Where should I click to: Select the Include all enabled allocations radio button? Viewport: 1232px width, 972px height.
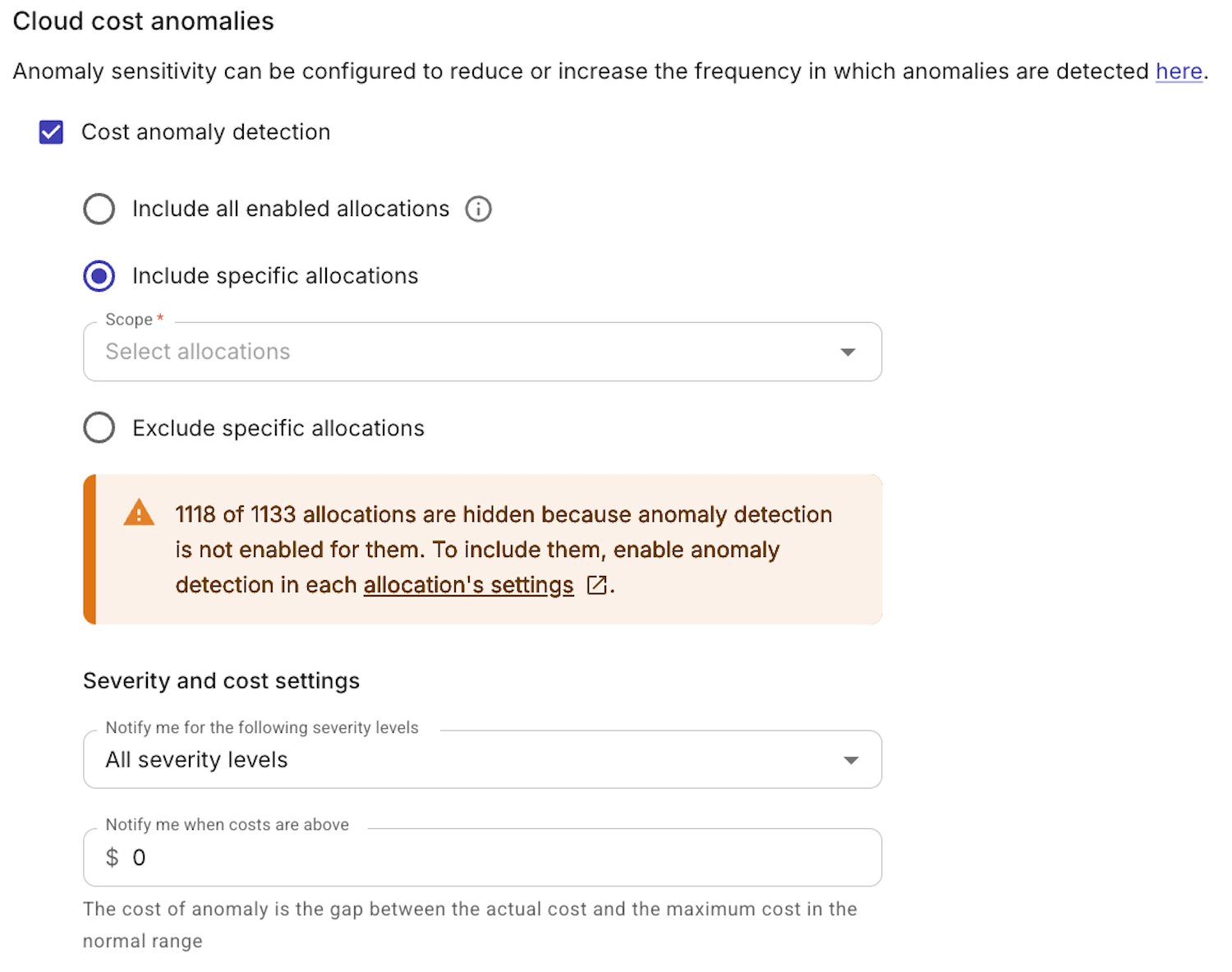(99, 209)
